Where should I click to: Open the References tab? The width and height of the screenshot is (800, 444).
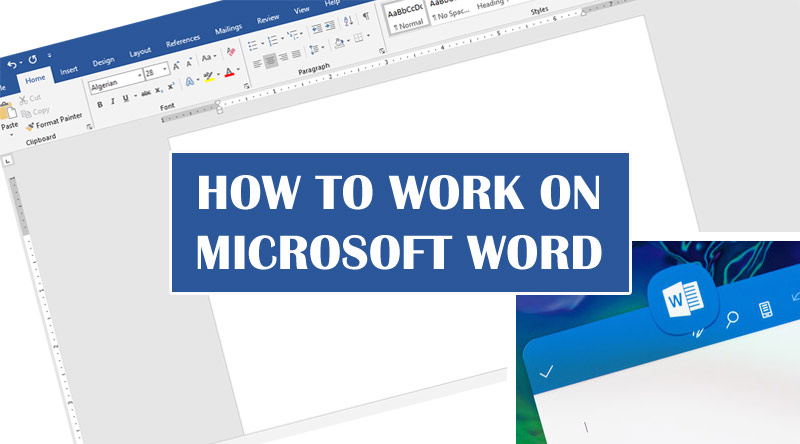point(183,41)
